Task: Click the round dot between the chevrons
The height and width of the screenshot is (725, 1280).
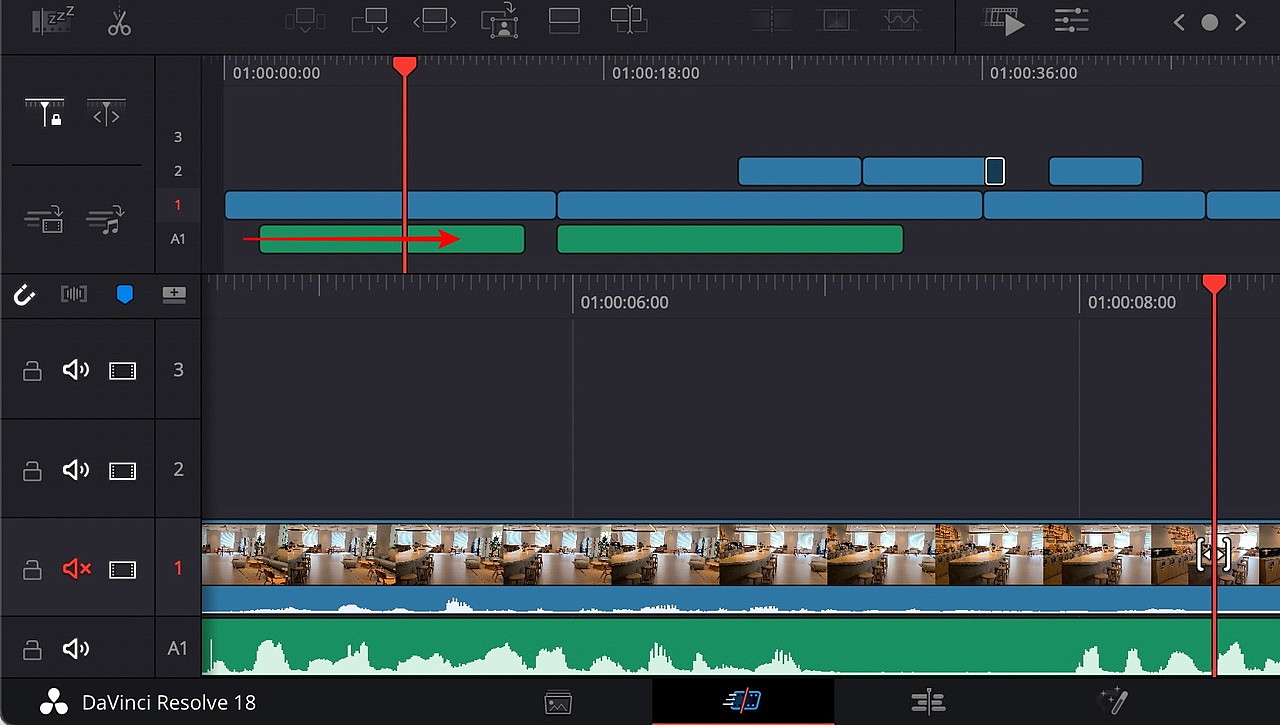Action: tap(1210, 22)
